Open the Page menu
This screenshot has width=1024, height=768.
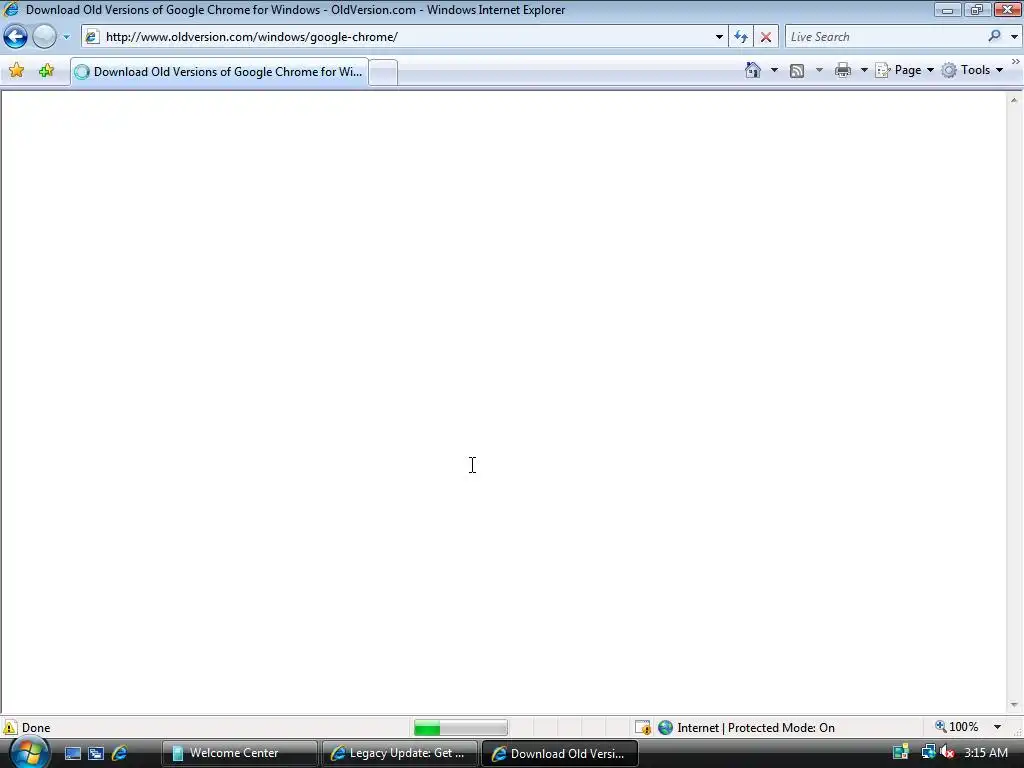click(904, 70)
